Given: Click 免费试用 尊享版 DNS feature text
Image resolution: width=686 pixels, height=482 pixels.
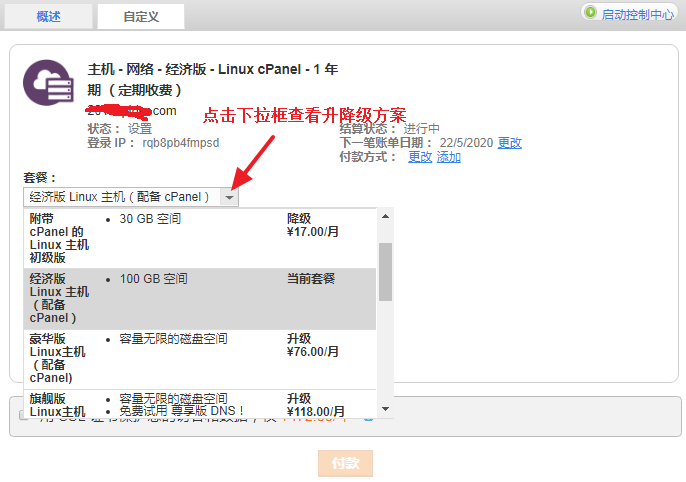Looking at the screenshot, I should (181, 411).
